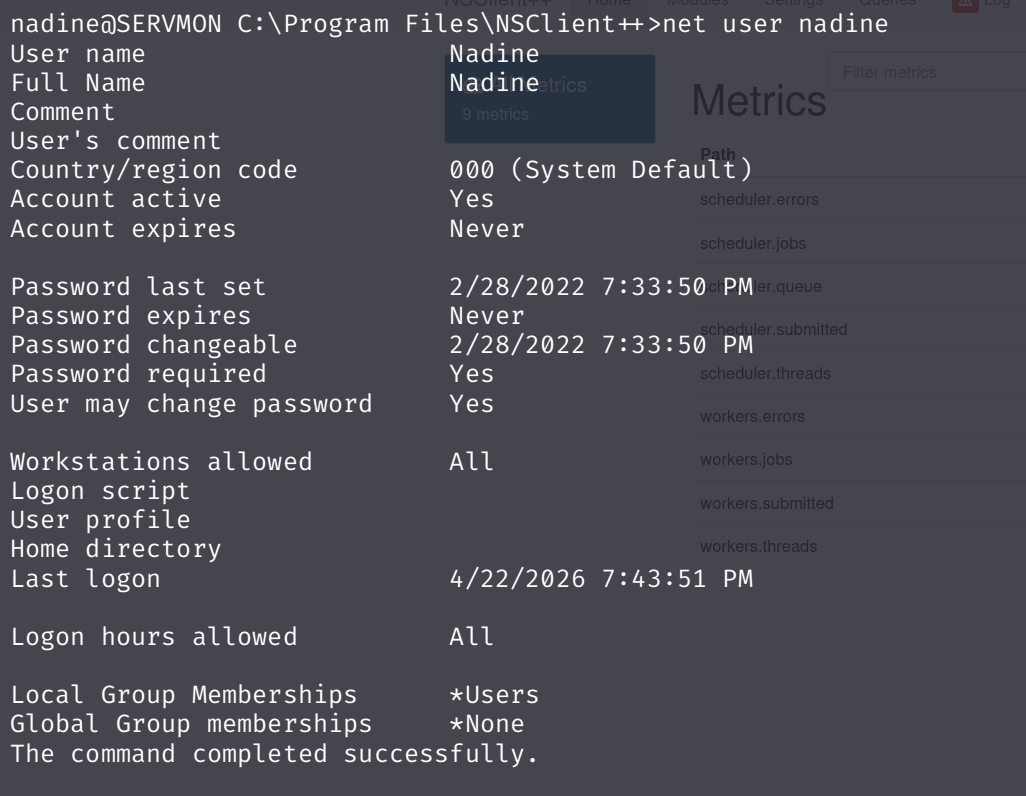Select the 9 metrics card
This screenshot has height=796, width=1026.
[549, 99]
